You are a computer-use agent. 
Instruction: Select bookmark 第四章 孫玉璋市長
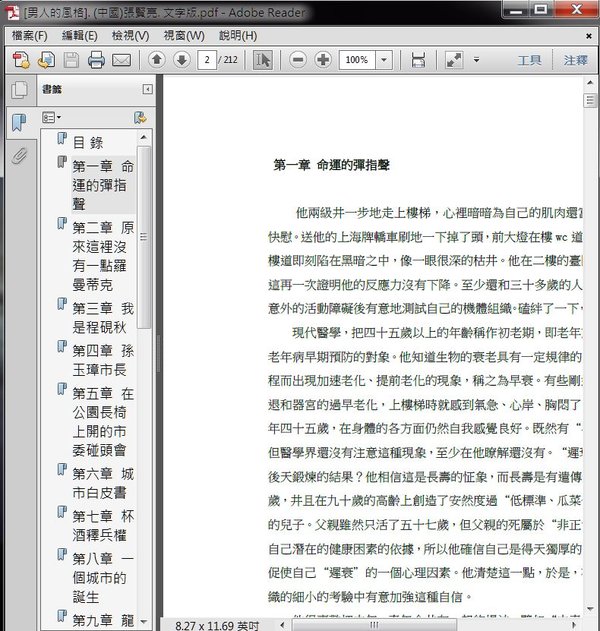click(x=103, y=360)
